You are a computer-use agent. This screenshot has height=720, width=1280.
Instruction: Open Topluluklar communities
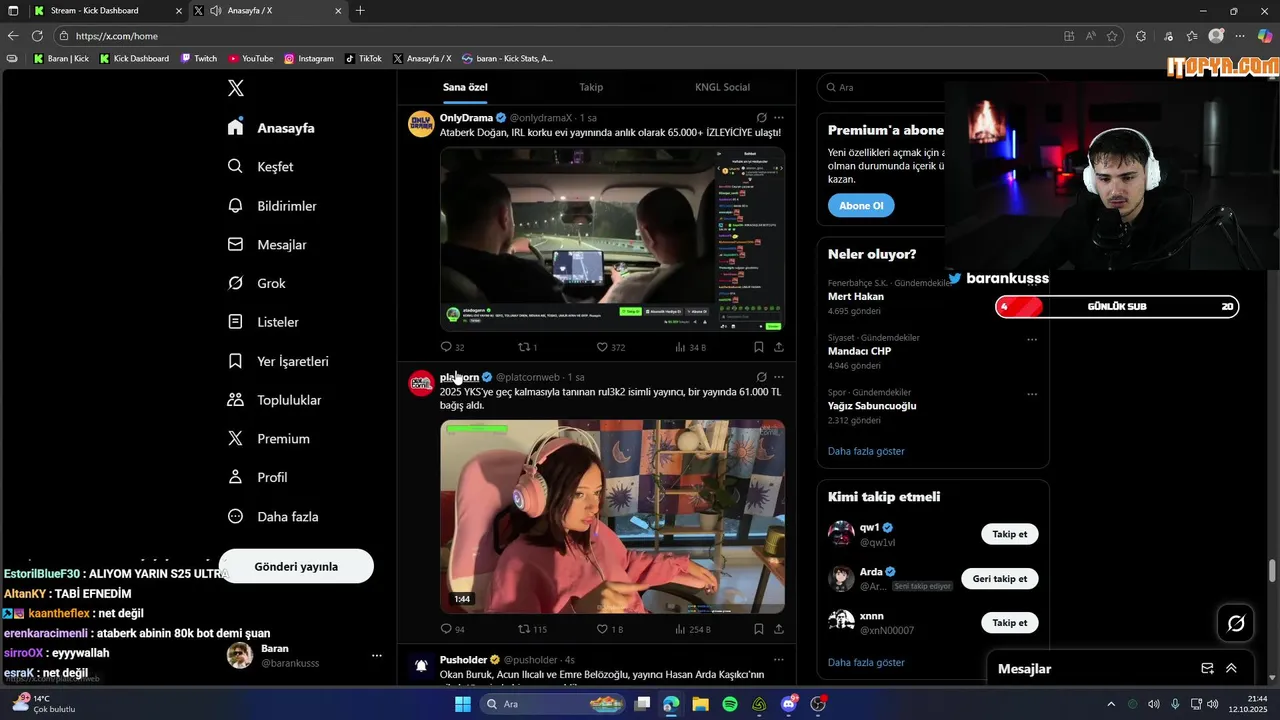[x=274, y=400]
